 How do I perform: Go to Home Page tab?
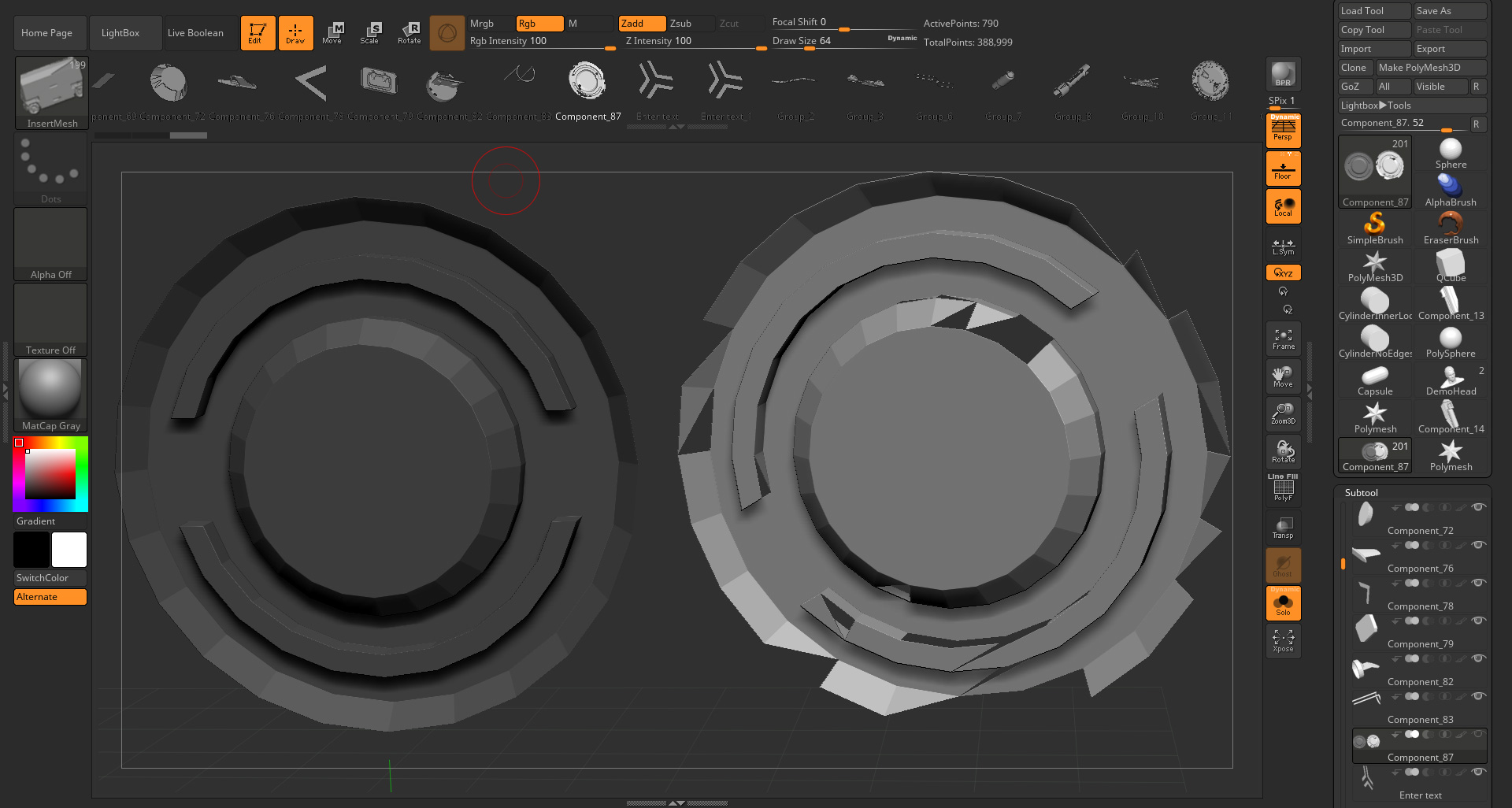pyautogui.click(x=47, y=33)
